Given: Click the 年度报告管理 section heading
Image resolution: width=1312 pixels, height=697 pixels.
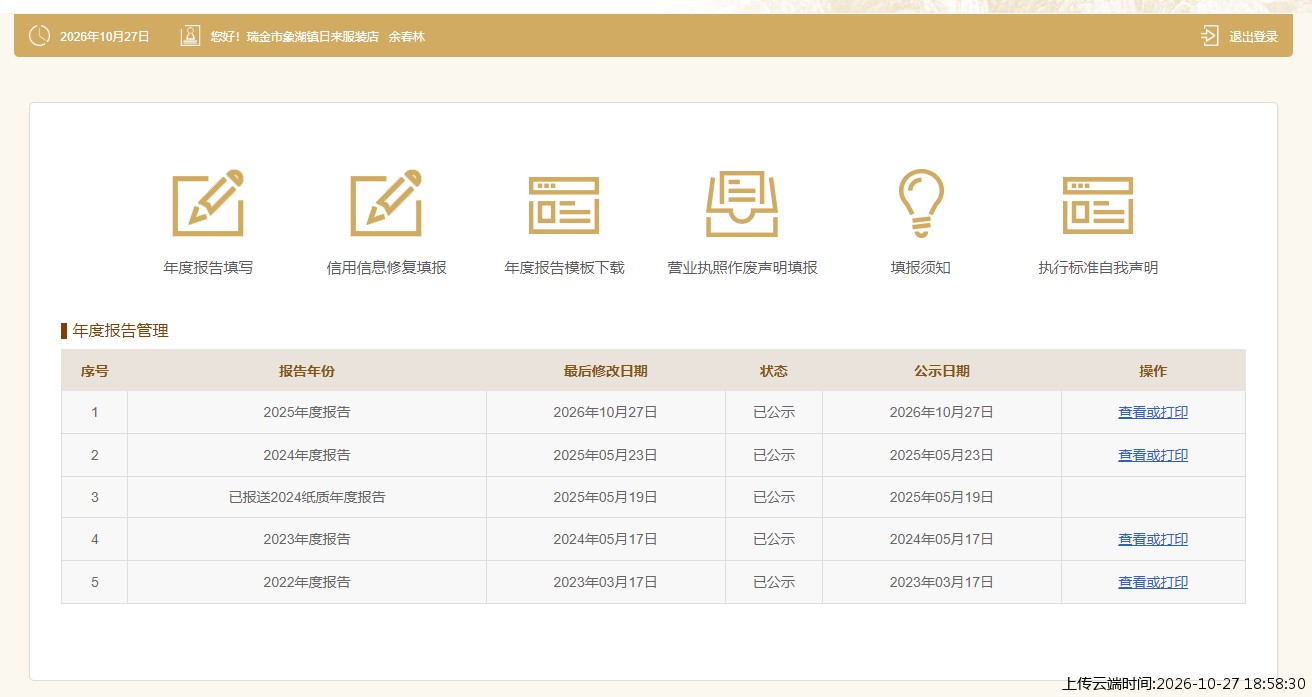Looking at the screenshot, I should (x=121, y=331).
